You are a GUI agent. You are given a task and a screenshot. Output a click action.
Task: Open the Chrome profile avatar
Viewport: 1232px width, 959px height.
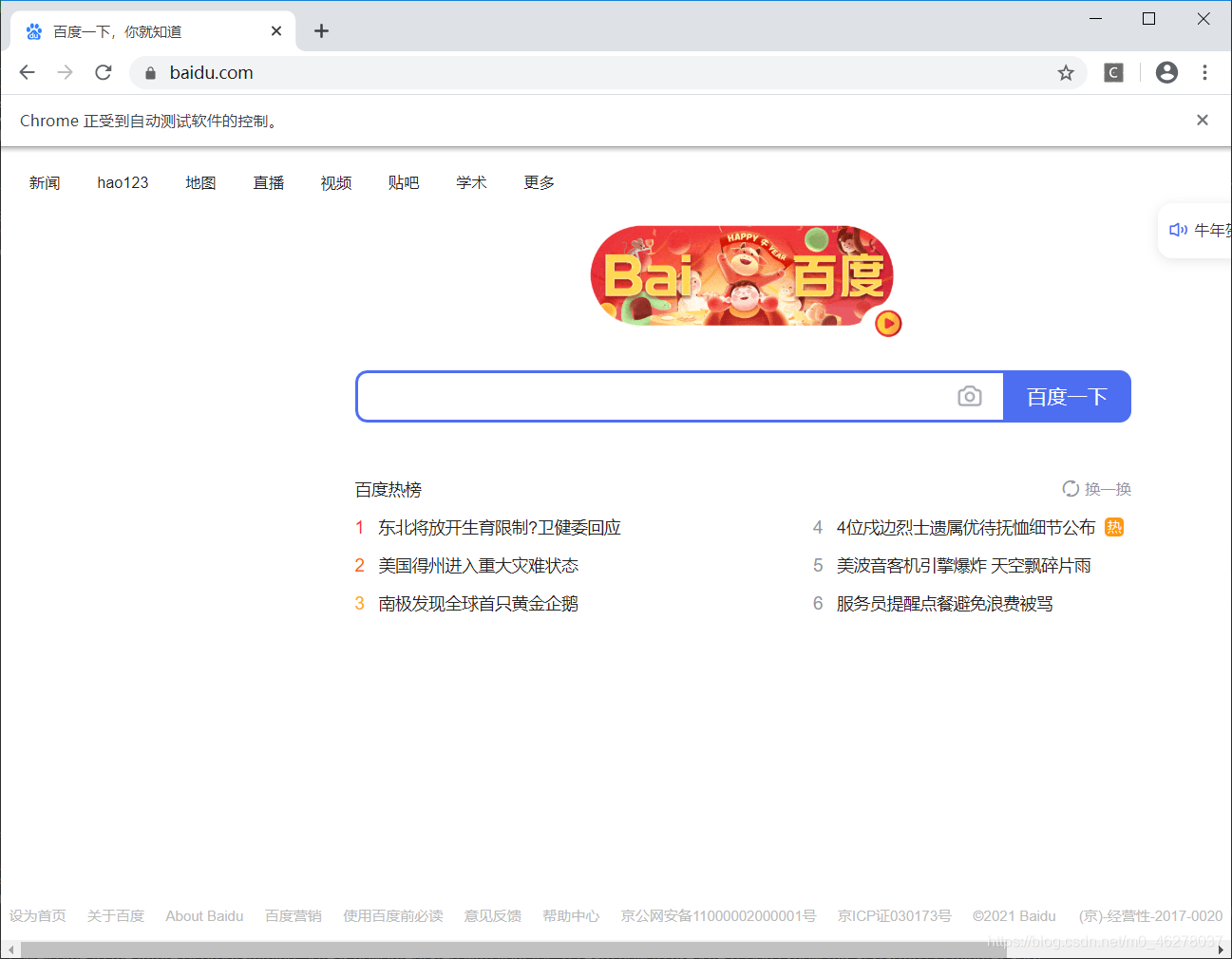(1166, 72)
